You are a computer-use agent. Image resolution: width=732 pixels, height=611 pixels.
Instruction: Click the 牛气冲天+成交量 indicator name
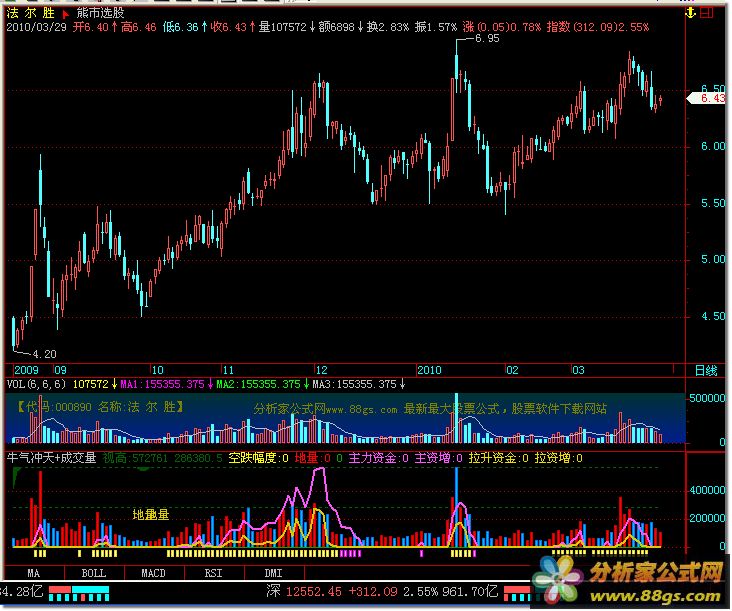click(x=51, y=457)
